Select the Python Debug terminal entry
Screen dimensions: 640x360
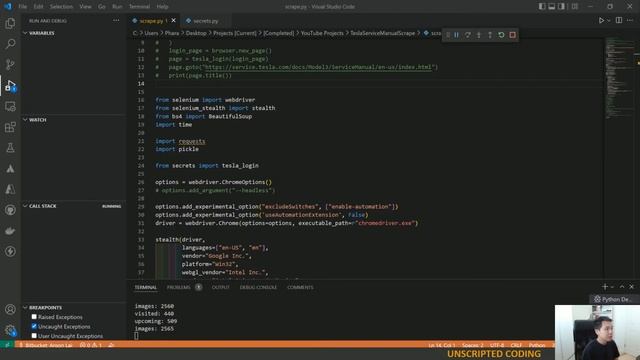[x=614, y=299]
